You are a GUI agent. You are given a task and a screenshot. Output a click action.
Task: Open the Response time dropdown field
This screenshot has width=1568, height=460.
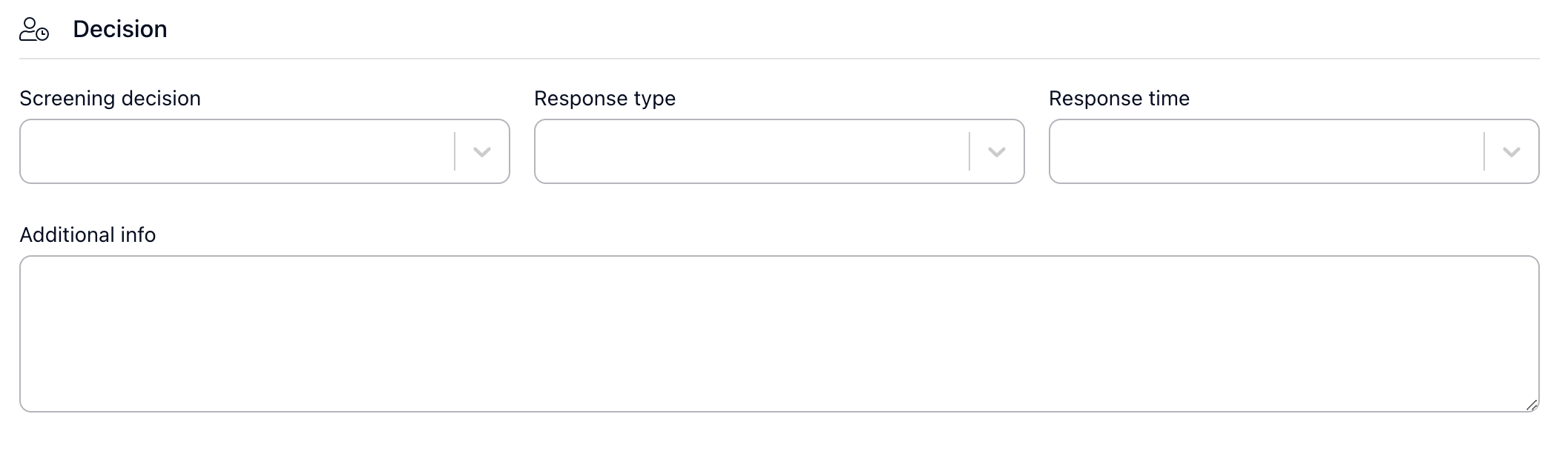[x=1294, y=151]
